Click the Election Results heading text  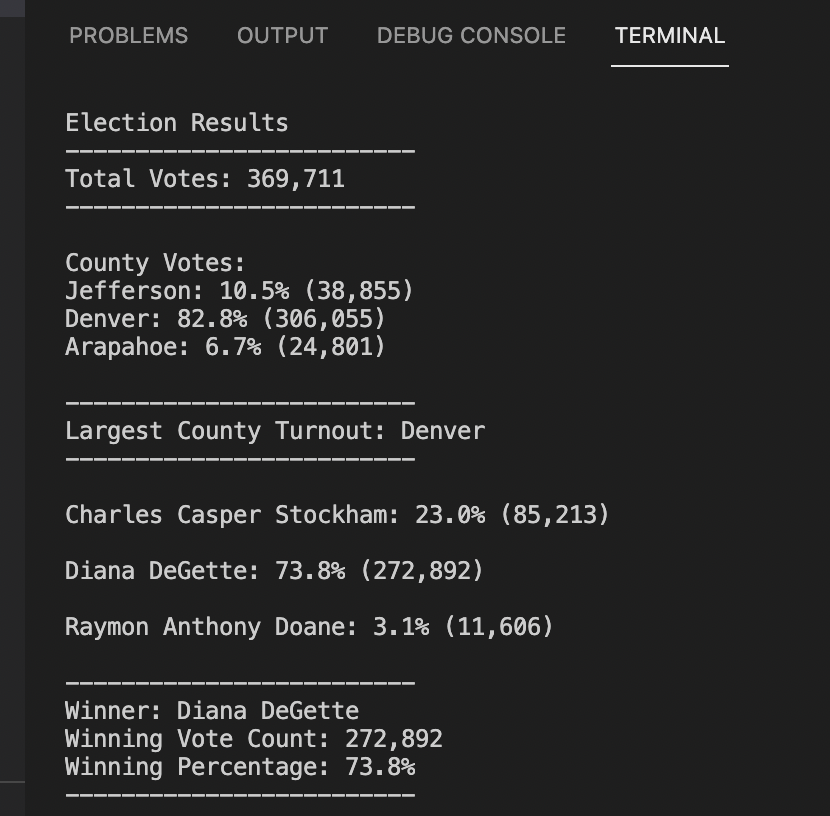click(x=176, y=122)
